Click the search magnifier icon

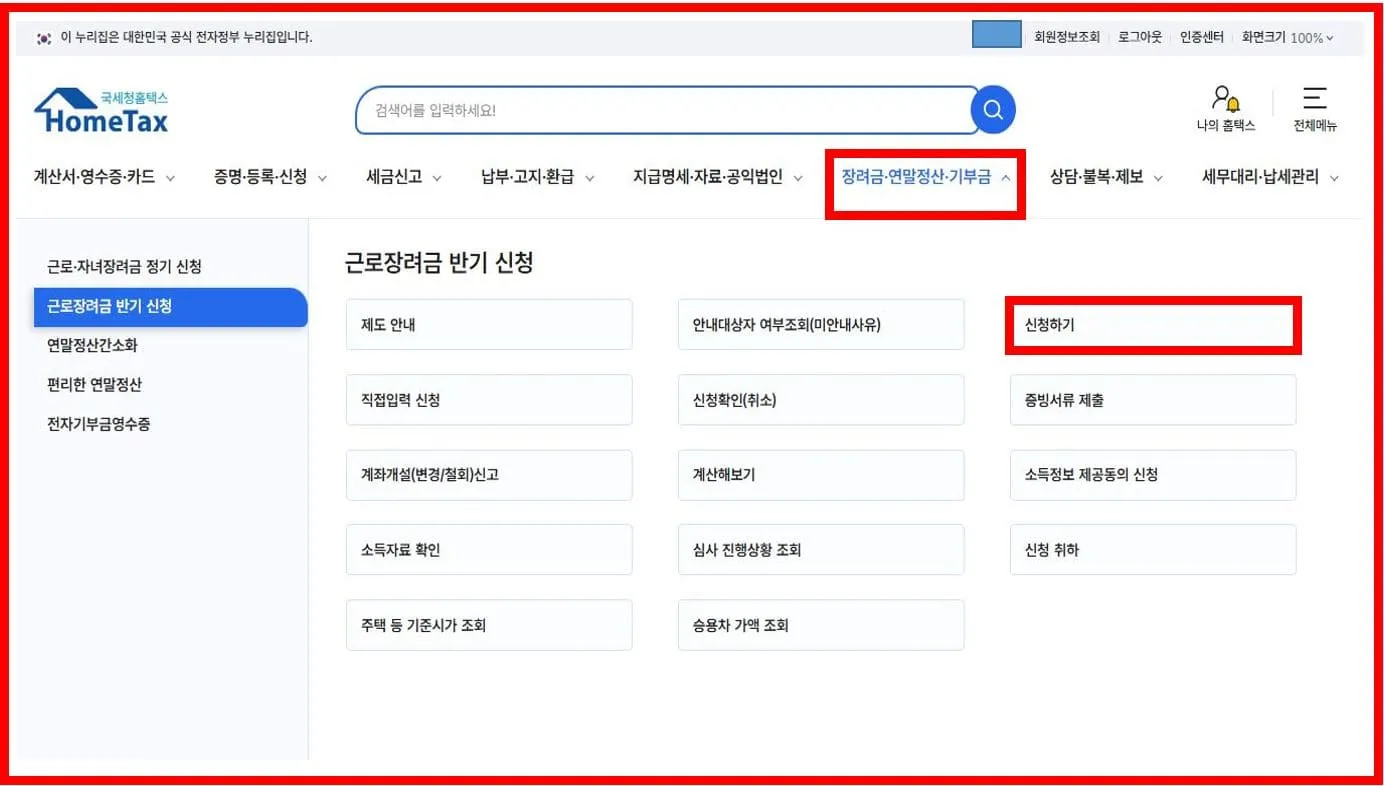(x=992, y=110)
